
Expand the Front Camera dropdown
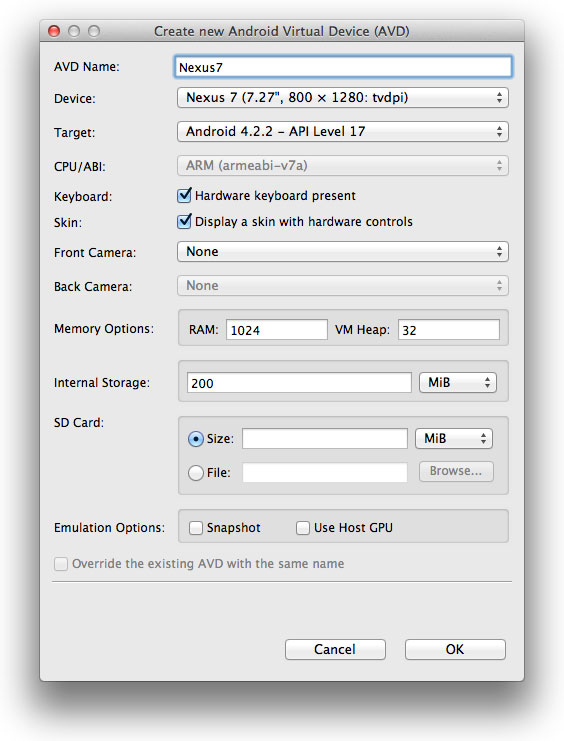coord(343,251)
